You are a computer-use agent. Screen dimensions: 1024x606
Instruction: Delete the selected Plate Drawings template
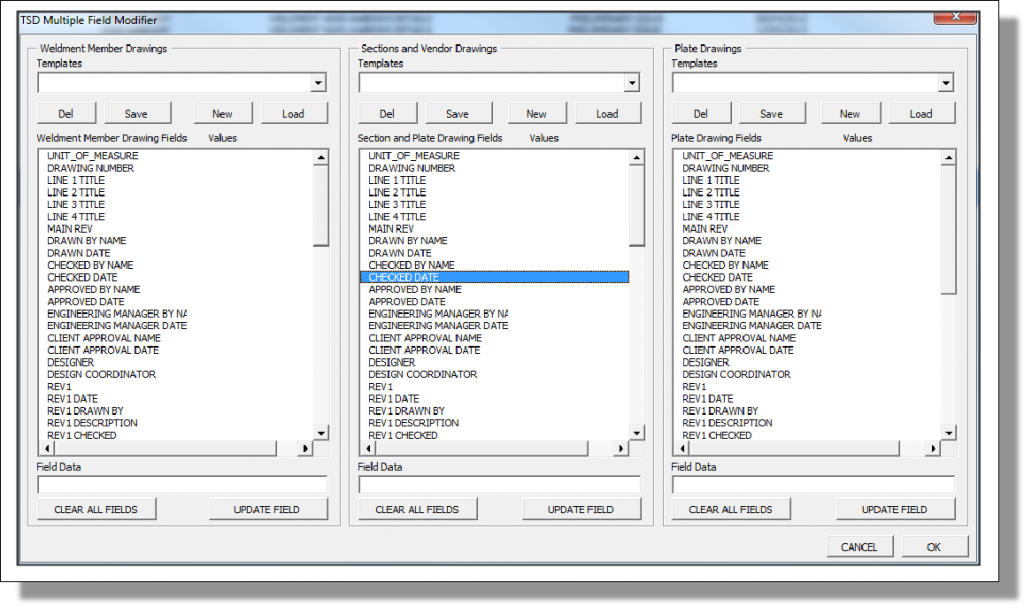pyautogui.click(x=701, y=112)
